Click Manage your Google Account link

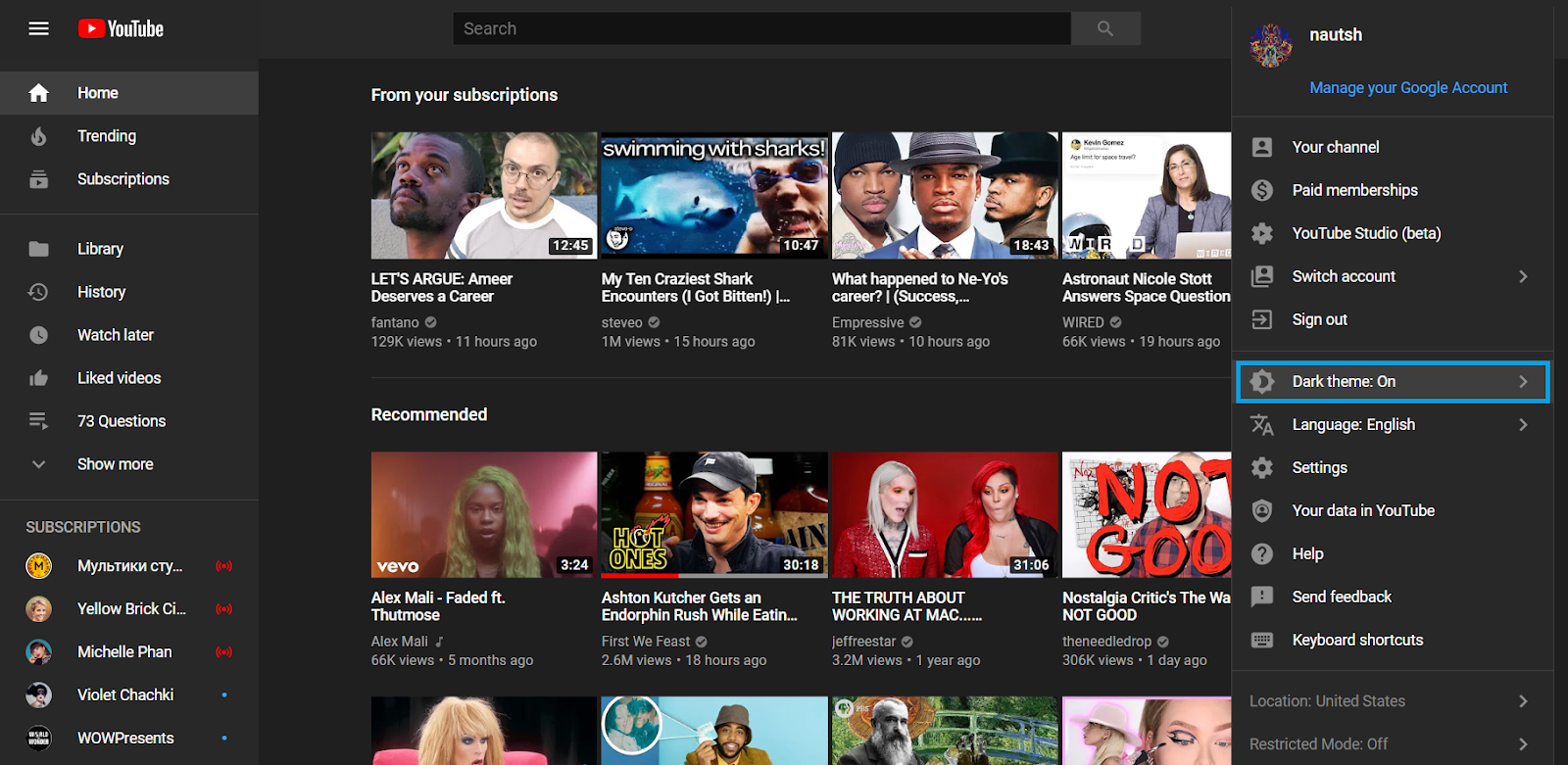pyautogui.click(x=1408, y=87)
